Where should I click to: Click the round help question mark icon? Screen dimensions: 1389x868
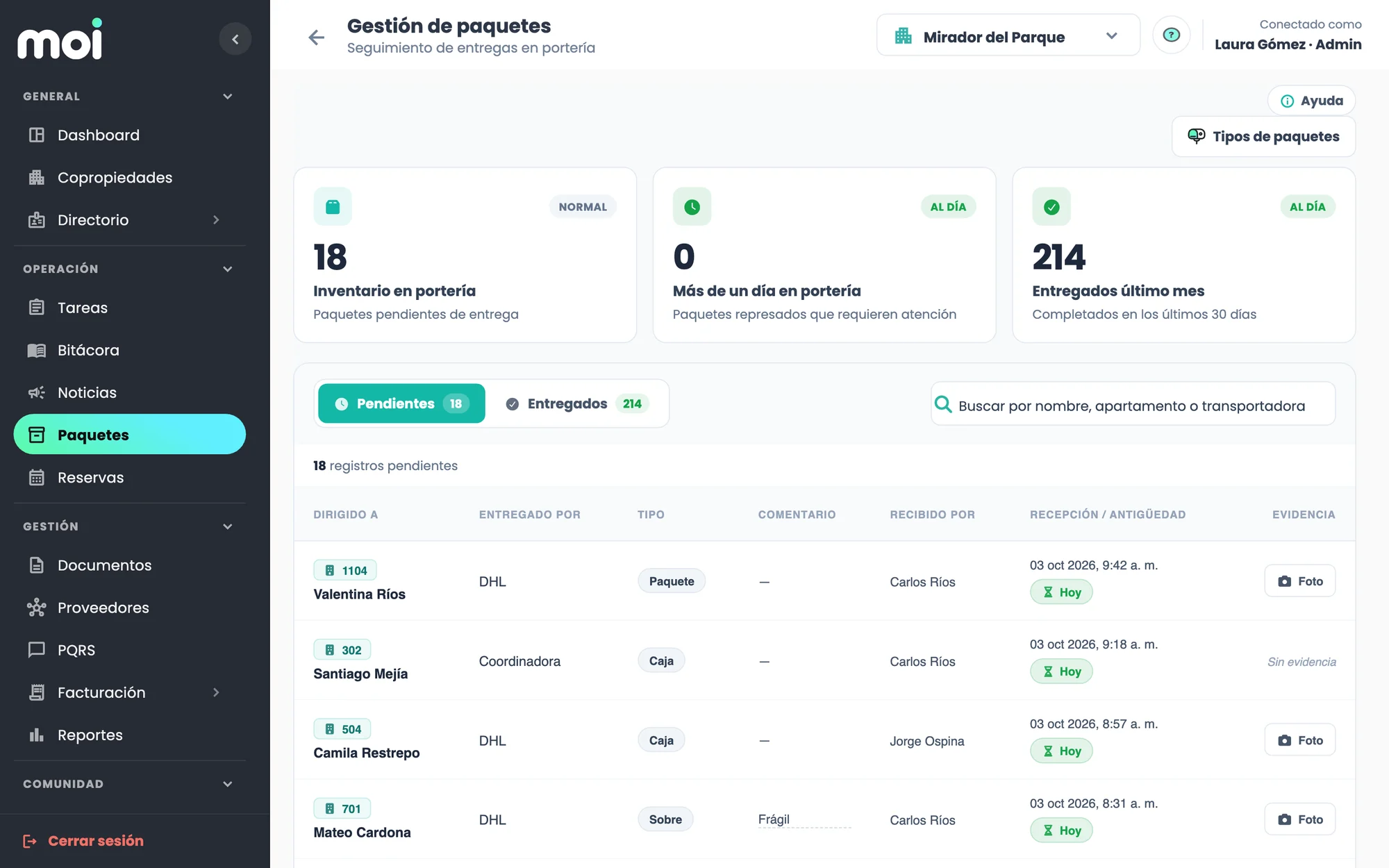coord(1171,35)
